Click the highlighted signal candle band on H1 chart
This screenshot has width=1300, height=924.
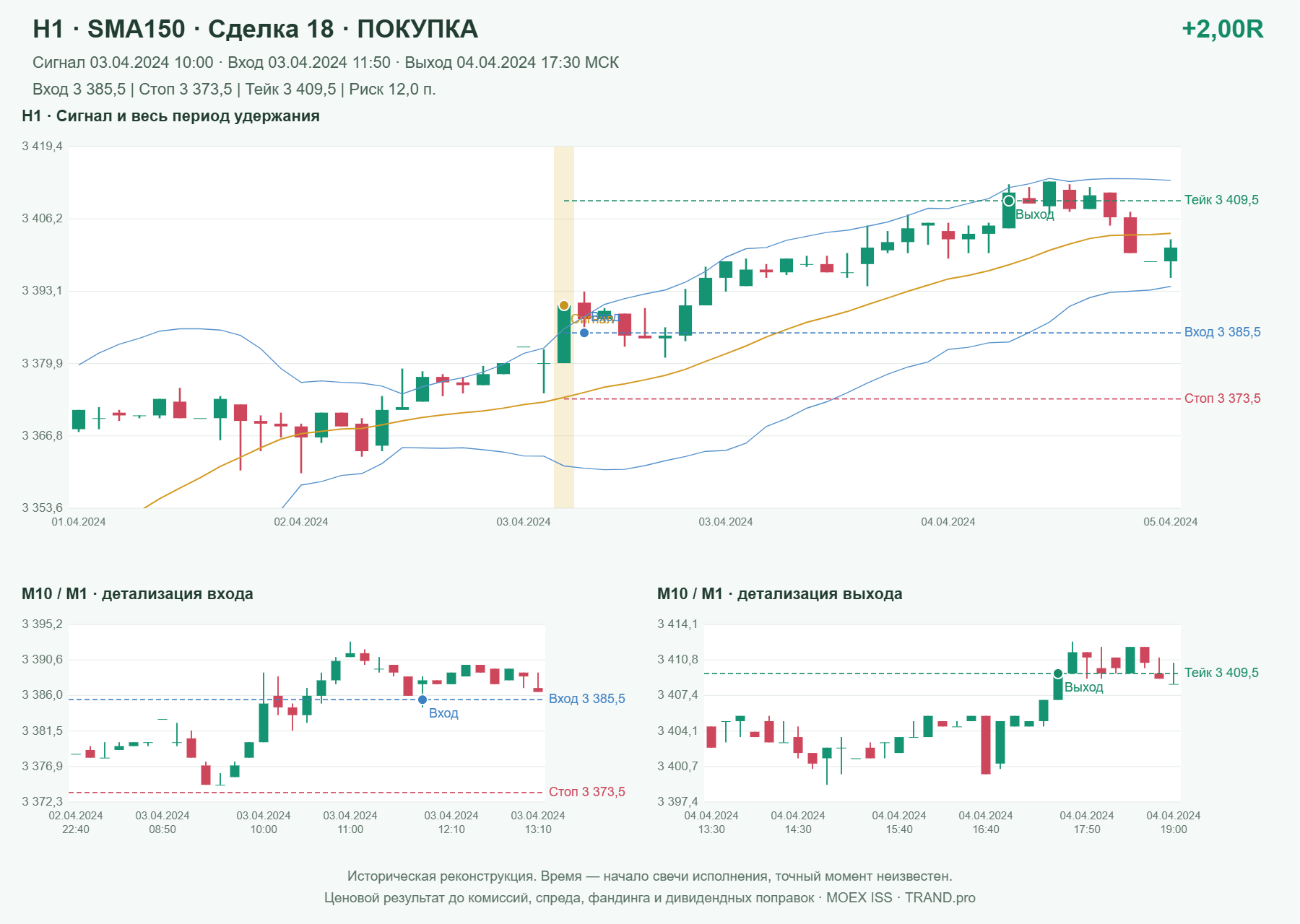pyautogui.click(x=564, y=327)
